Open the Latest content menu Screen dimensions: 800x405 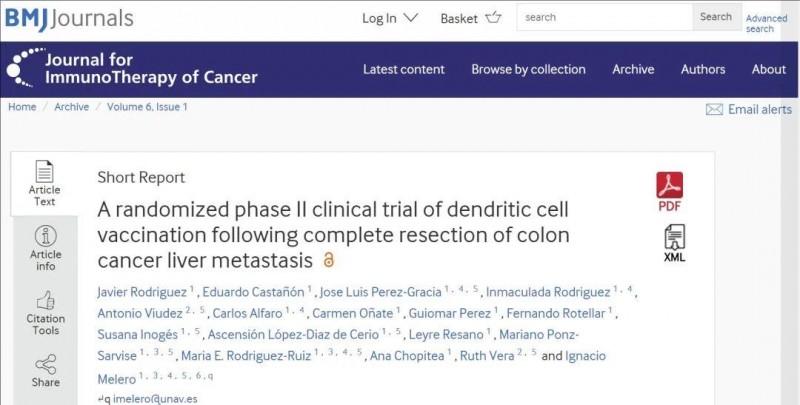point(404,69)
